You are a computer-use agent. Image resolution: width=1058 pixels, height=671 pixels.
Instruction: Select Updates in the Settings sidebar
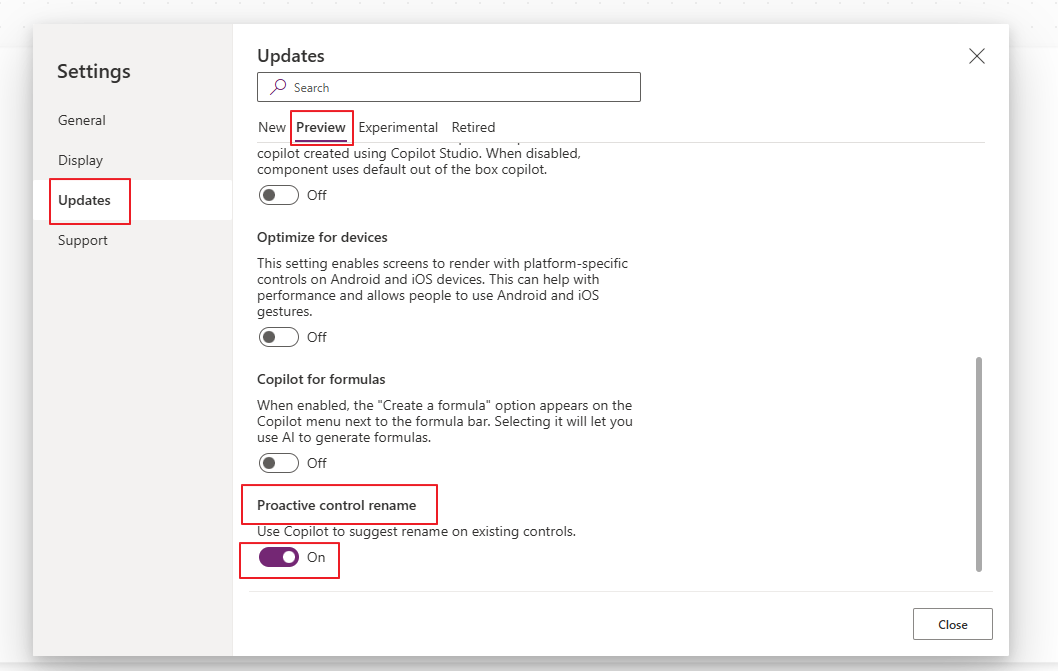pos(89,201)
